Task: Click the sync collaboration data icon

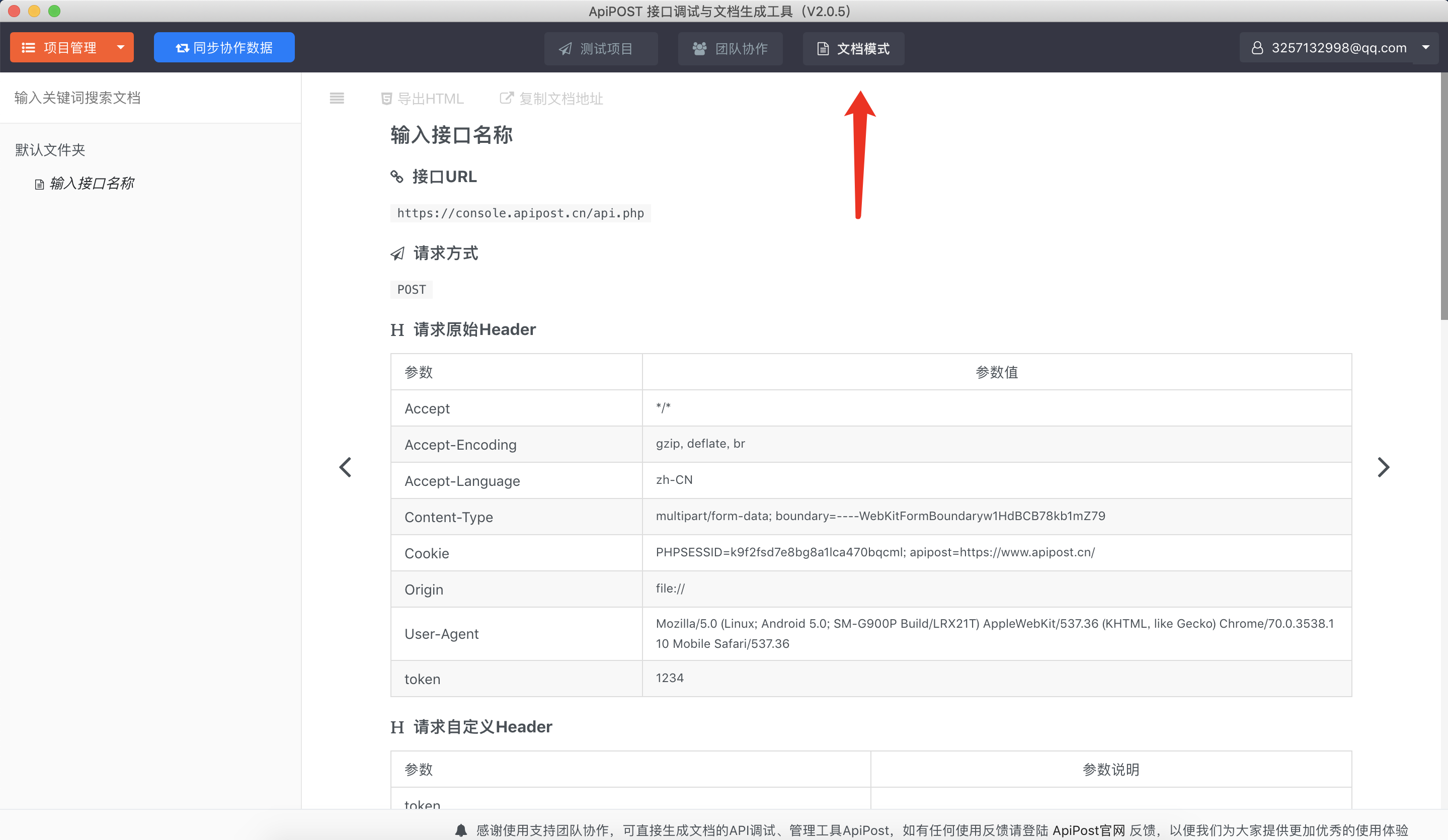Action: coord(182,47)
